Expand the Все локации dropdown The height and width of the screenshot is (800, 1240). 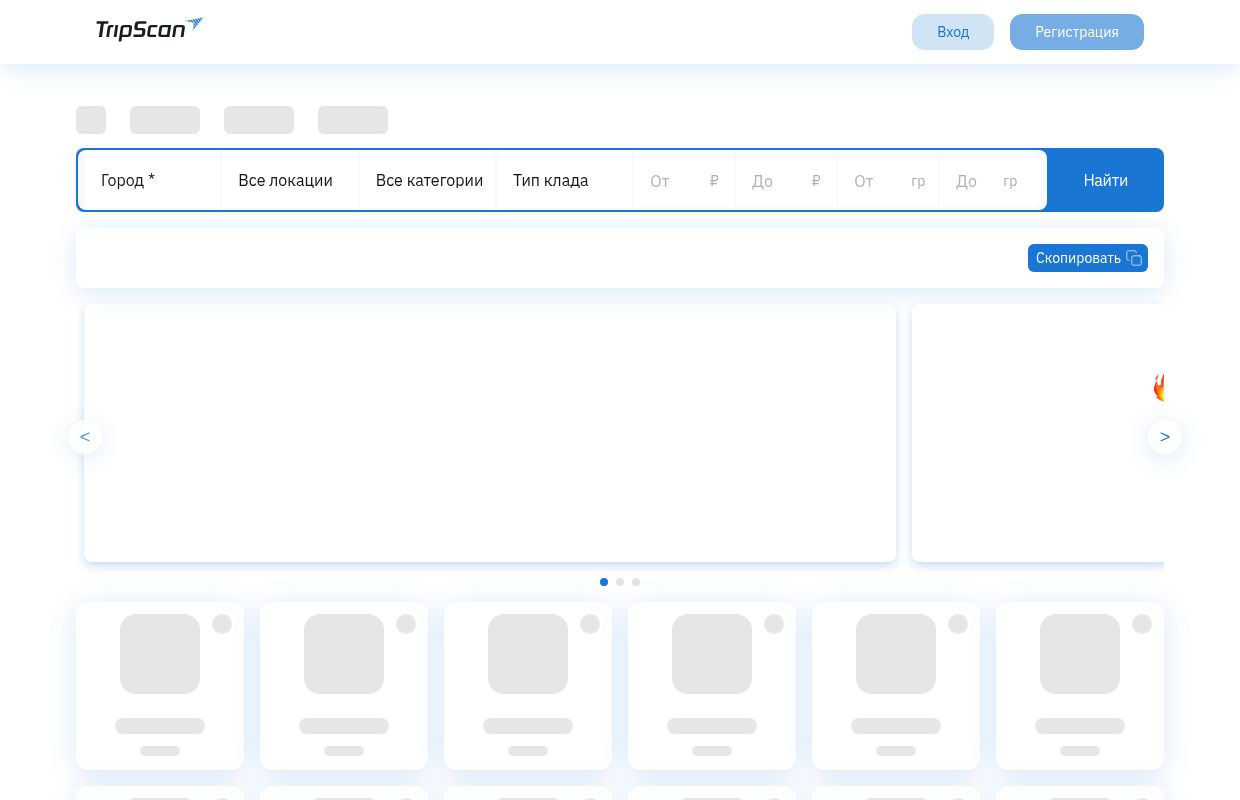pos(290,181)
